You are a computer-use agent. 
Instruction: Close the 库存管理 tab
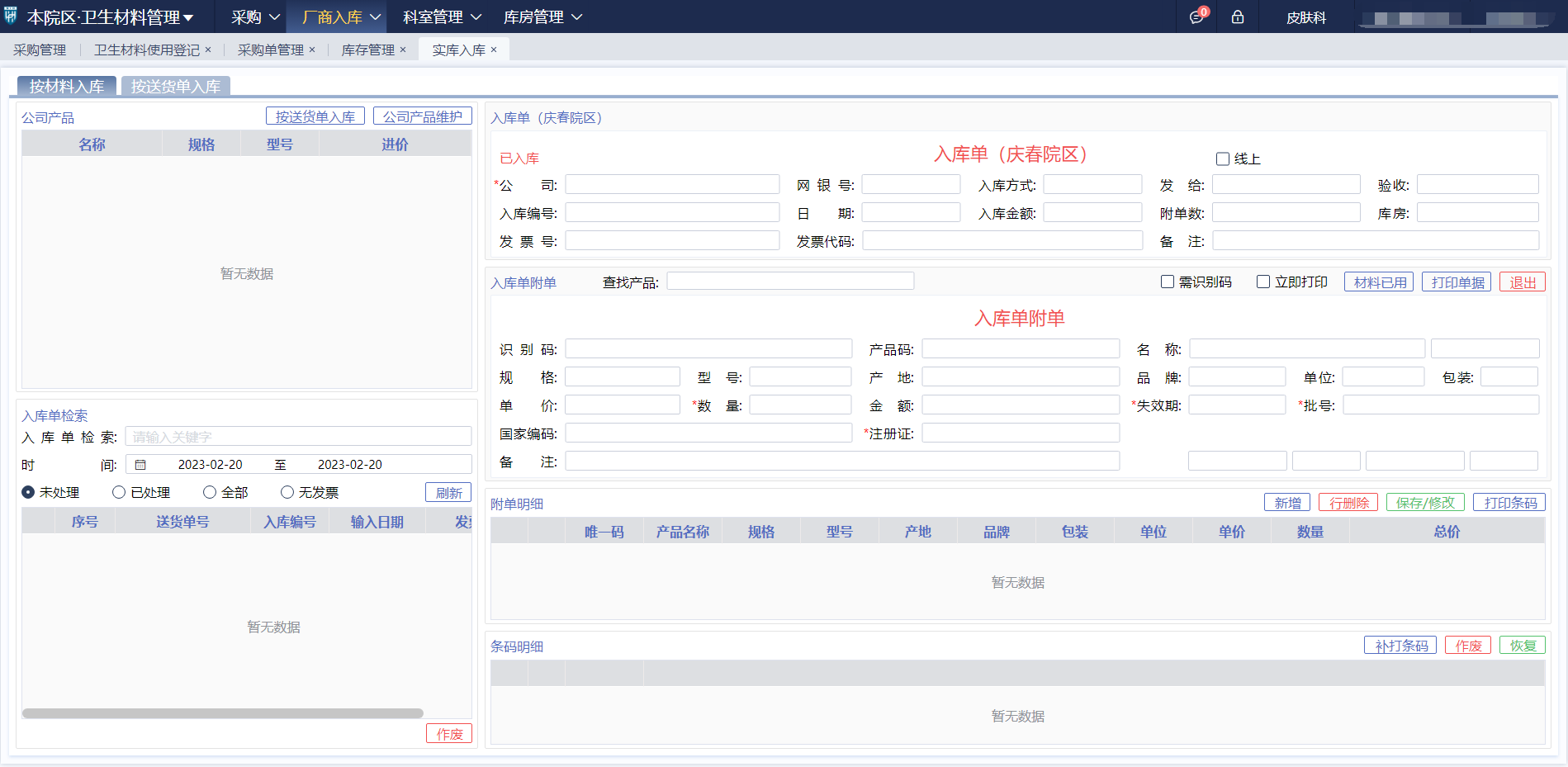click(x=403, y=50)
